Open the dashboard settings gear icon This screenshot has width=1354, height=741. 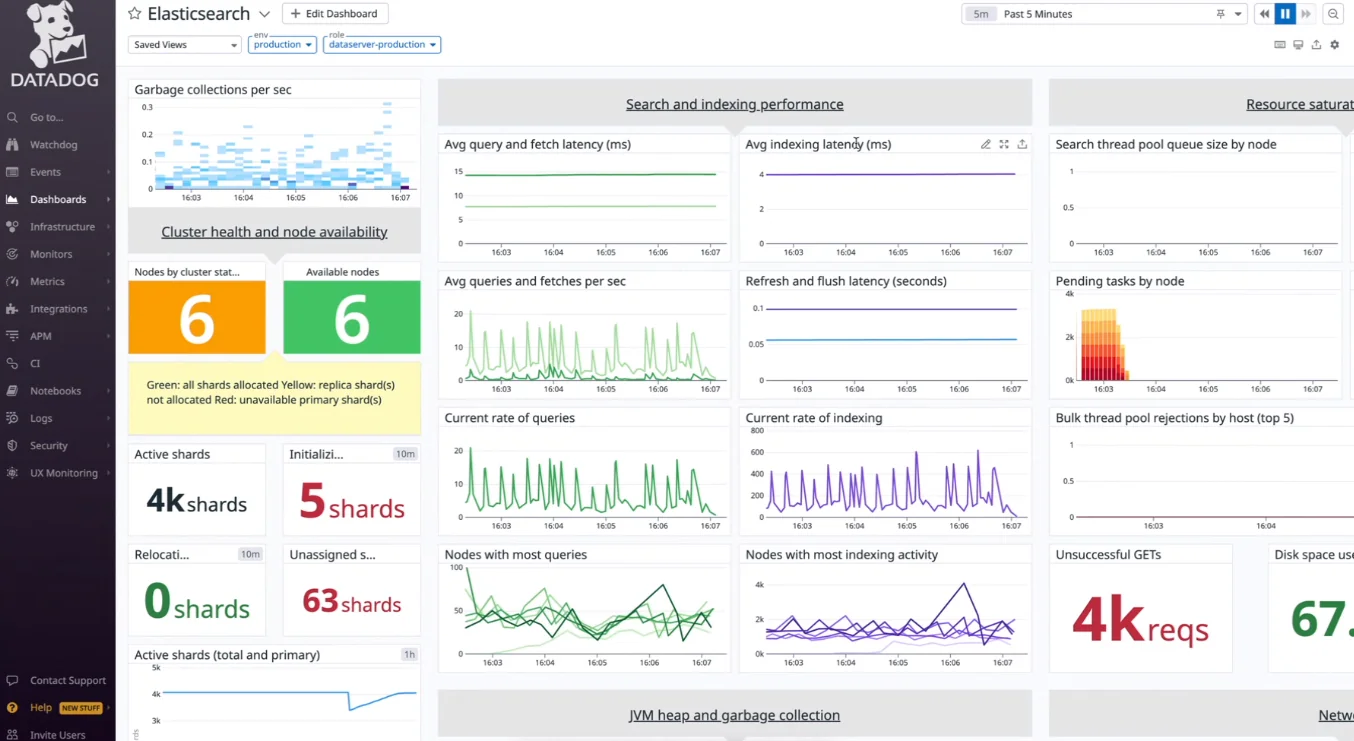pos(1334,45)
